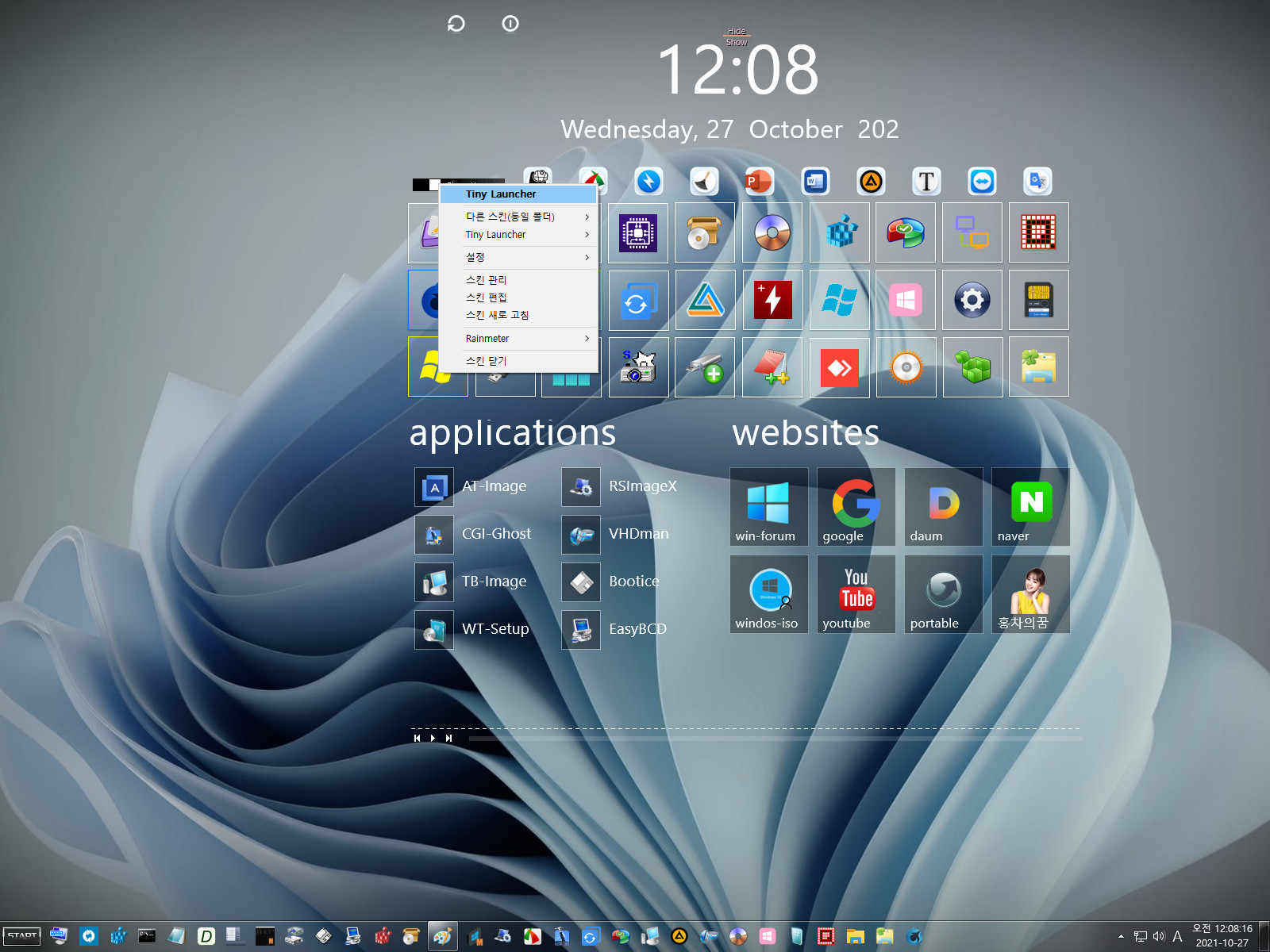1270x952 pixels.
Task: Open the purple and orange network monitors tile
Action: tap(972, 232)
